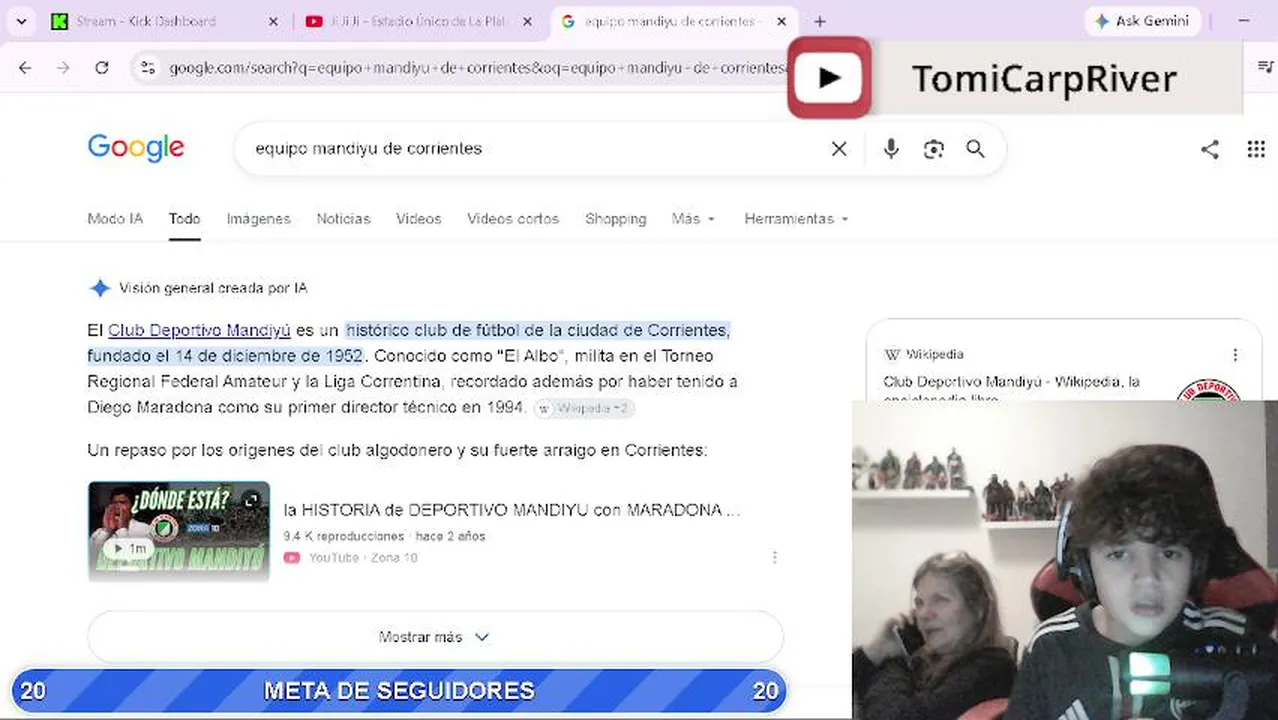1278x720 pixels.
Task: Expand overview with Mostrar más
Action: (435, 637)
